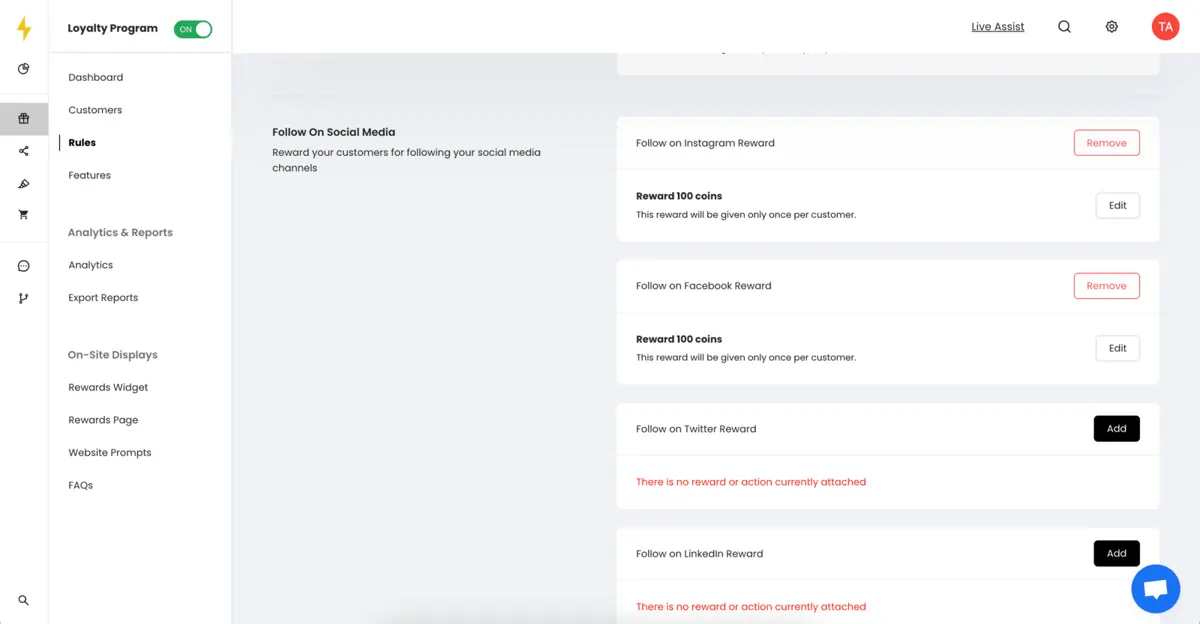Go to Rewards Widget settings
The width and height of the screenshot is (1200, 624).
pyautogui.click(x=108, y=387)
